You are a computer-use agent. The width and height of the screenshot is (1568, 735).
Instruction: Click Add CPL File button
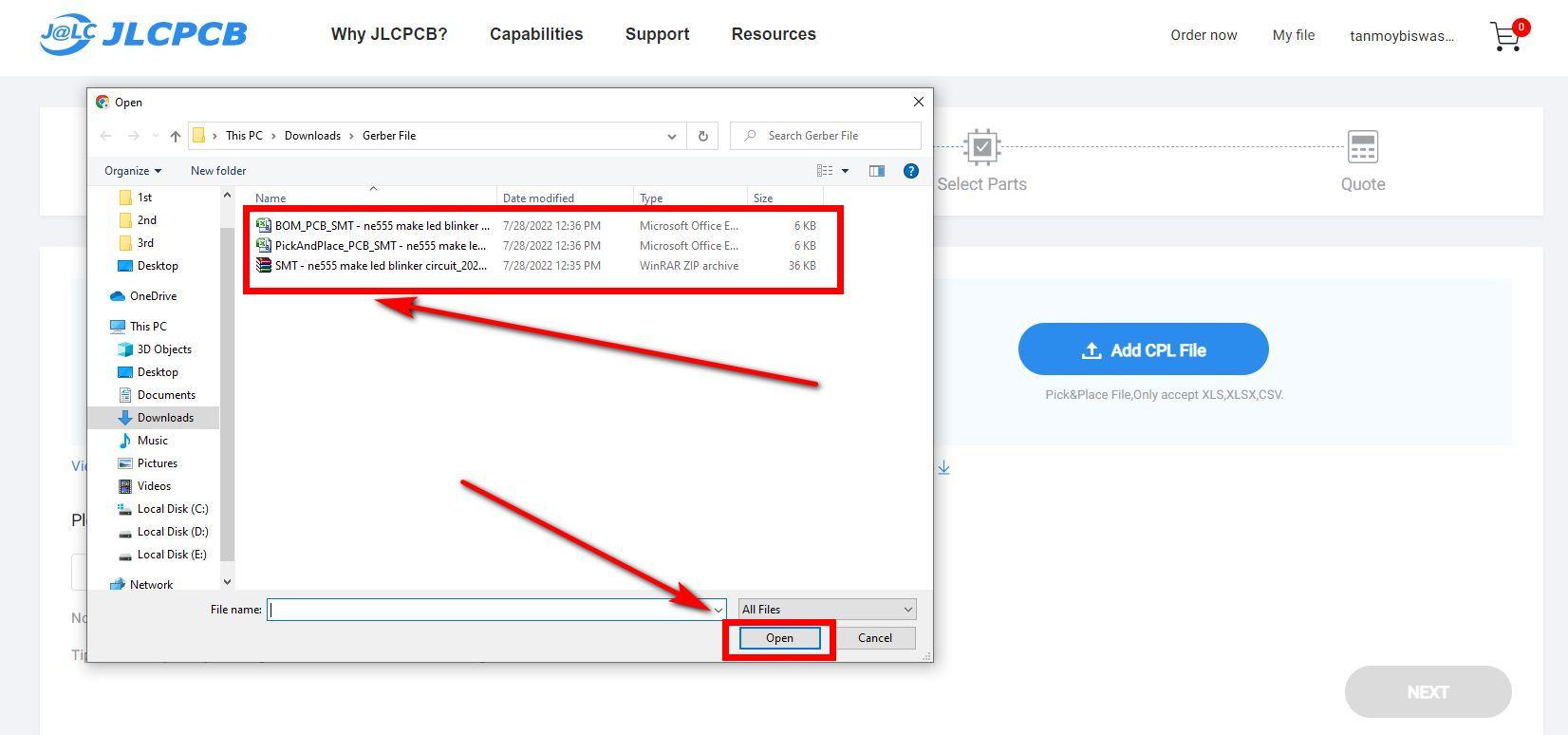click(1144, 349)
